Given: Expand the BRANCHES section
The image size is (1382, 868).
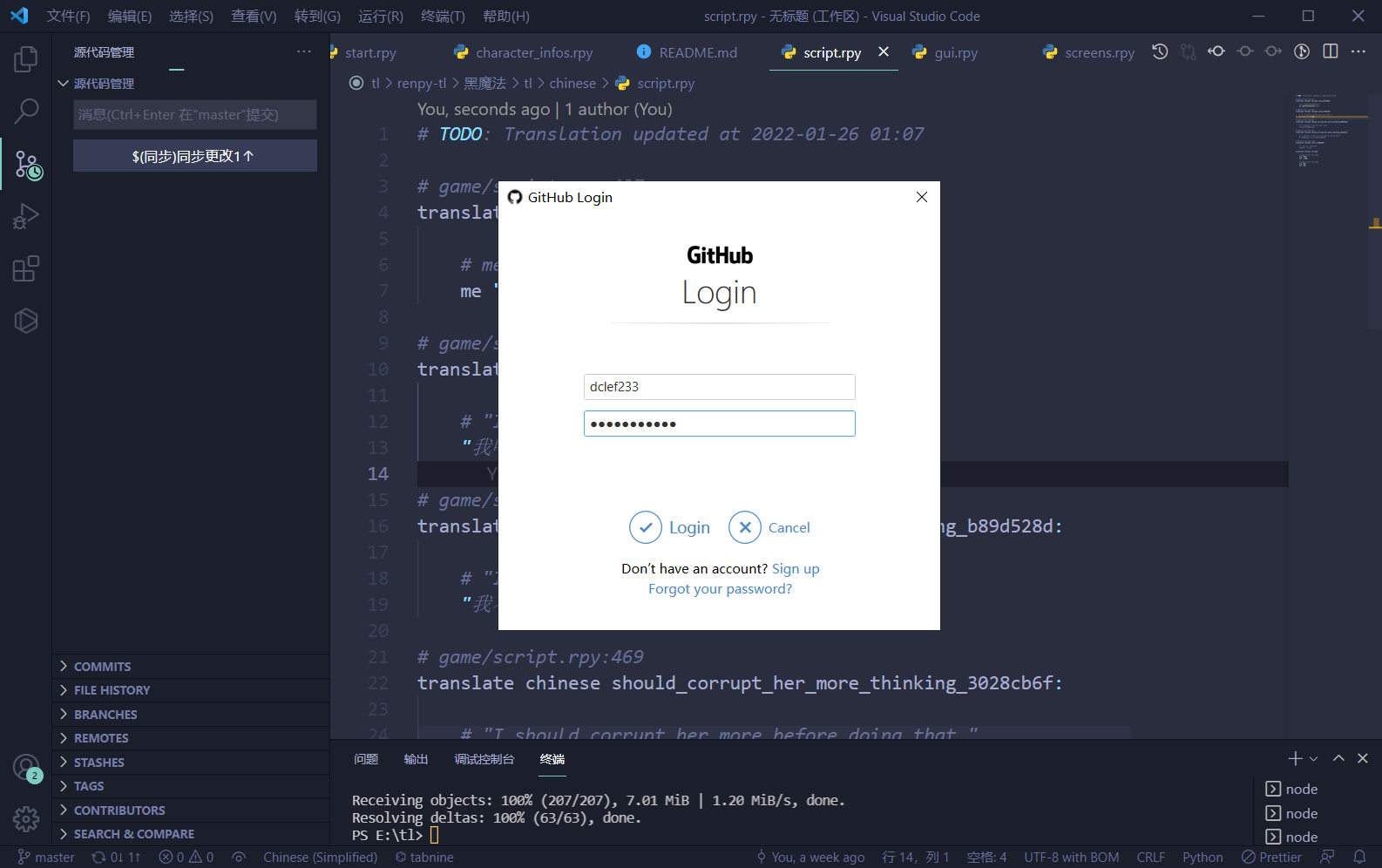Looking at the screenshot, I should click(191, 715).
